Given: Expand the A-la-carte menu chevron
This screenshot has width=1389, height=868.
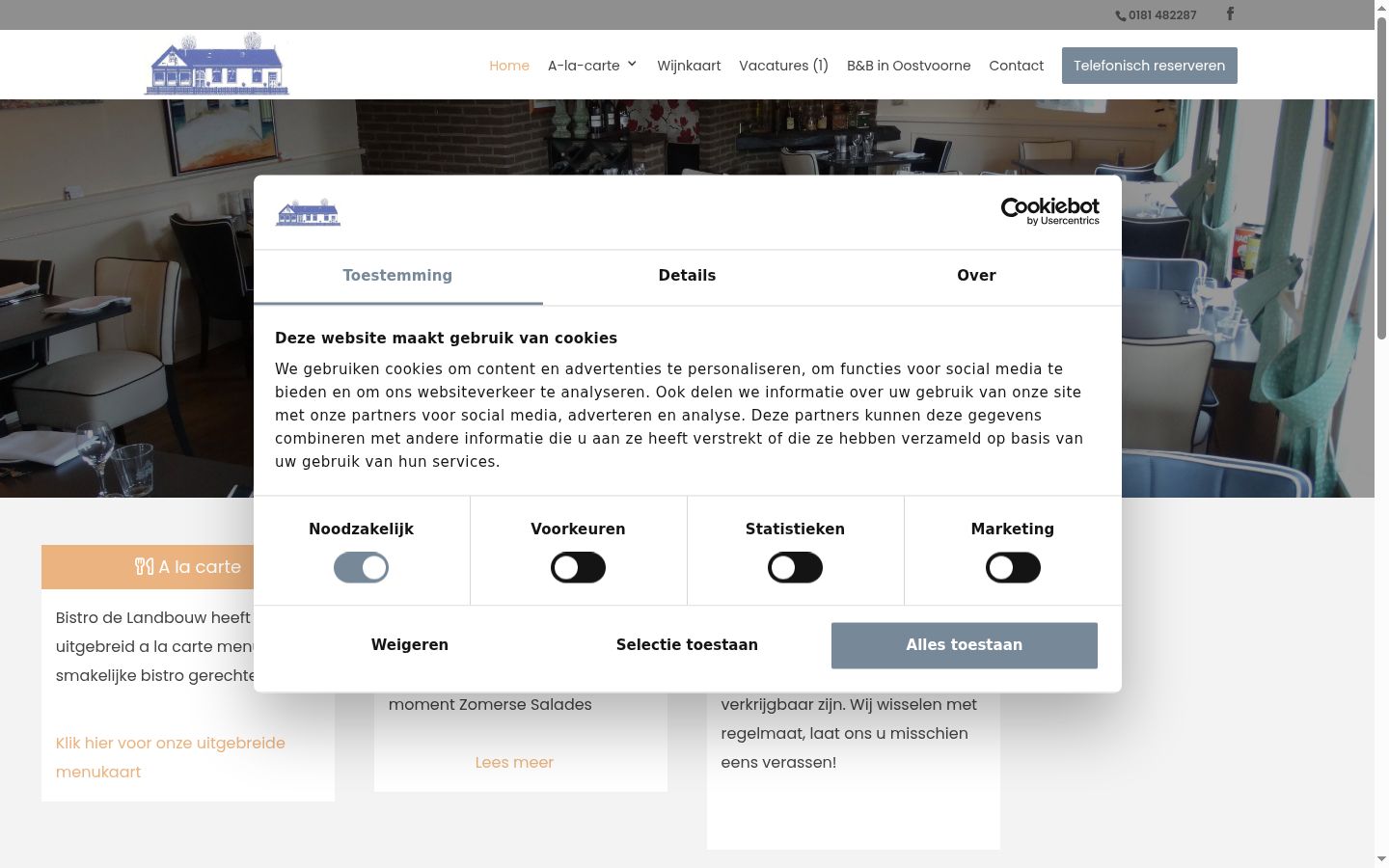Looking at the screenshot, I should 632,65.
